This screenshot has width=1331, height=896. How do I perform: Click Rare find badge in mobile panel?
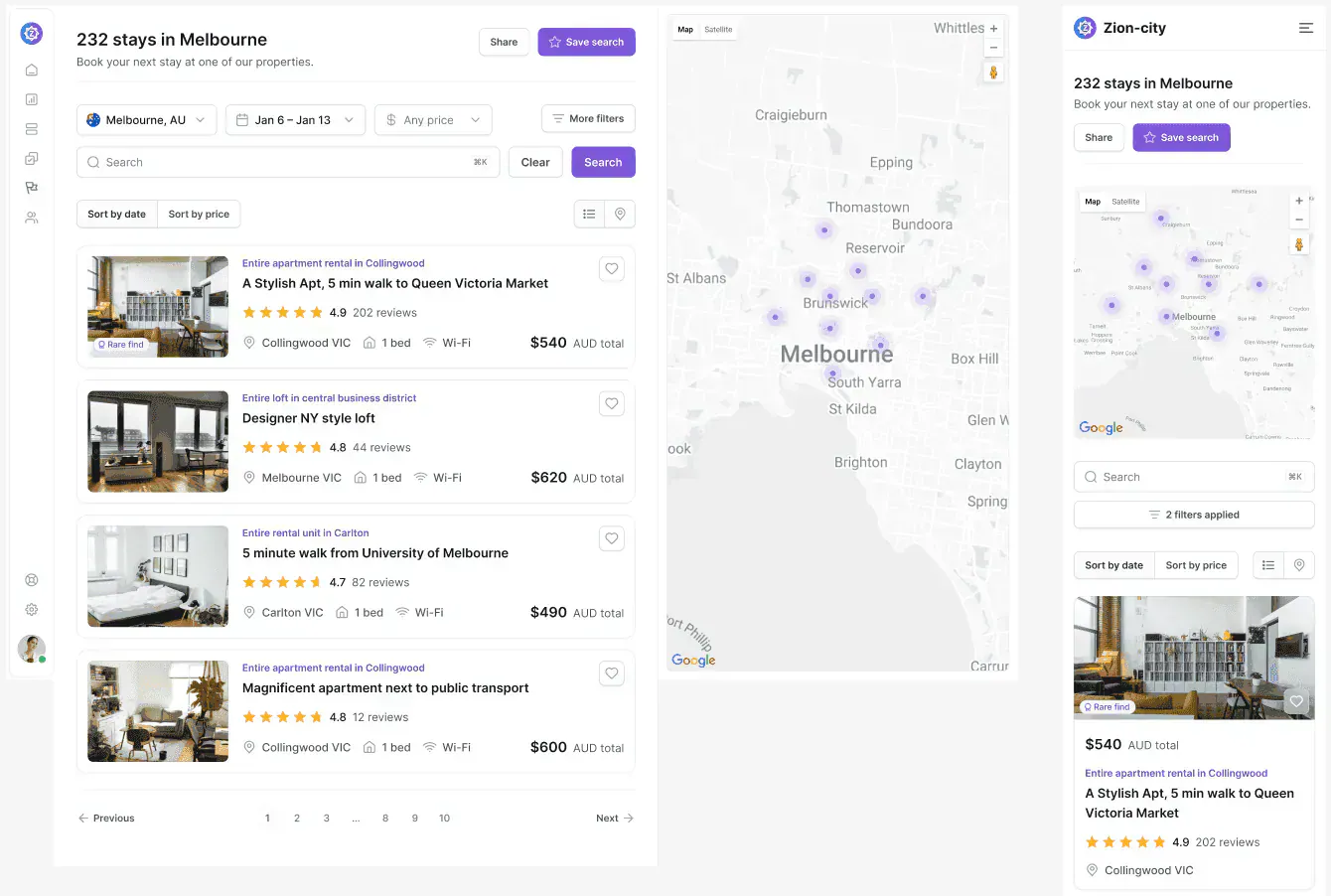[x=1108, y=707]
